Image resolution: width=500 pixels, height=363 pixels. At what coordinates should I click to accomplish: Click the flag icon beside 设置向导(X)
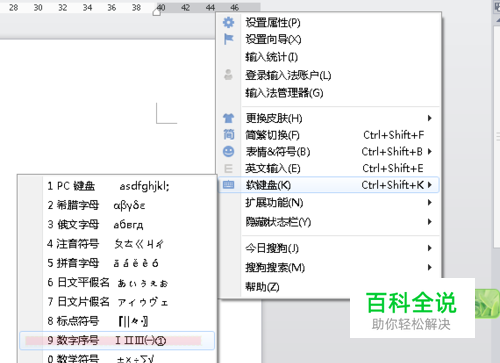tap(228, 39)
